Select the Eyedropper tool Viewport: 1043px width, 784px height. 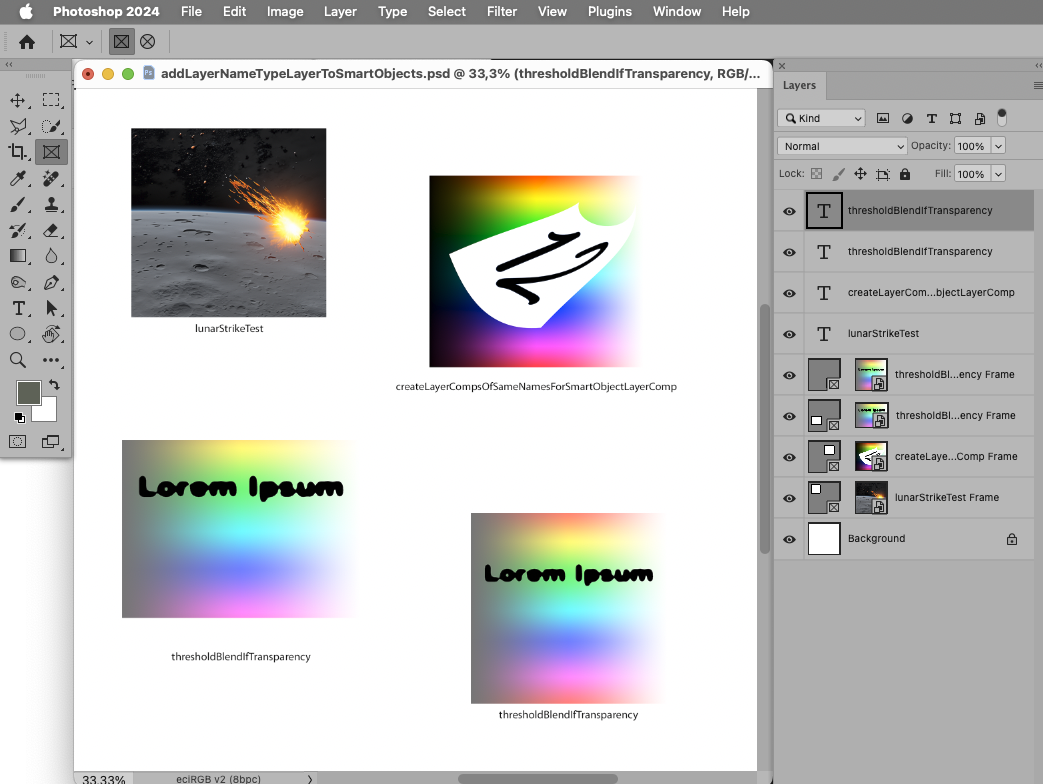click(16, 177)
